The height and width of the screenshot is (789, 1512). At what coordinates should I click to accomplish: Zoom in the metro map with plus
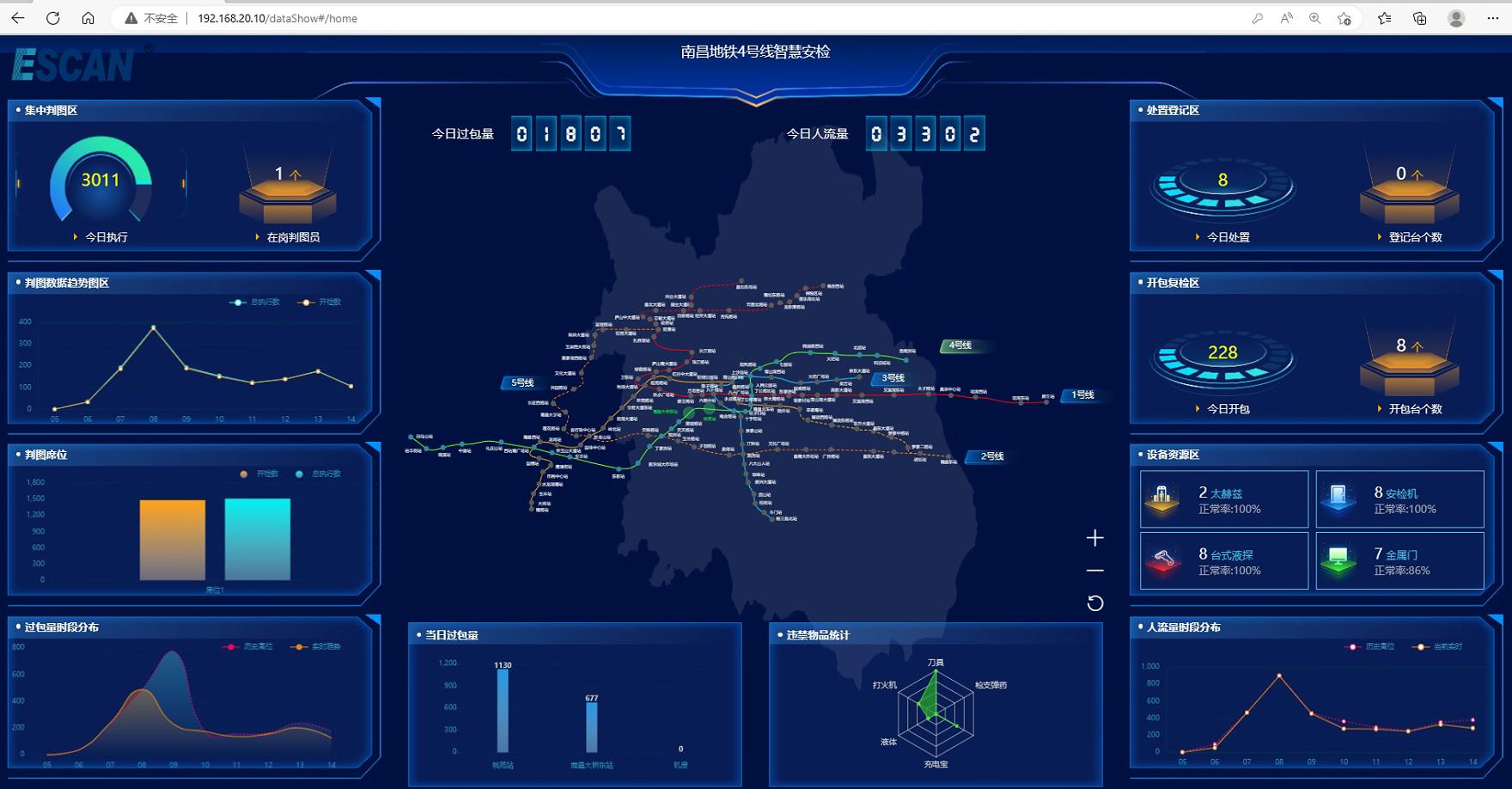click(1094, 538)
